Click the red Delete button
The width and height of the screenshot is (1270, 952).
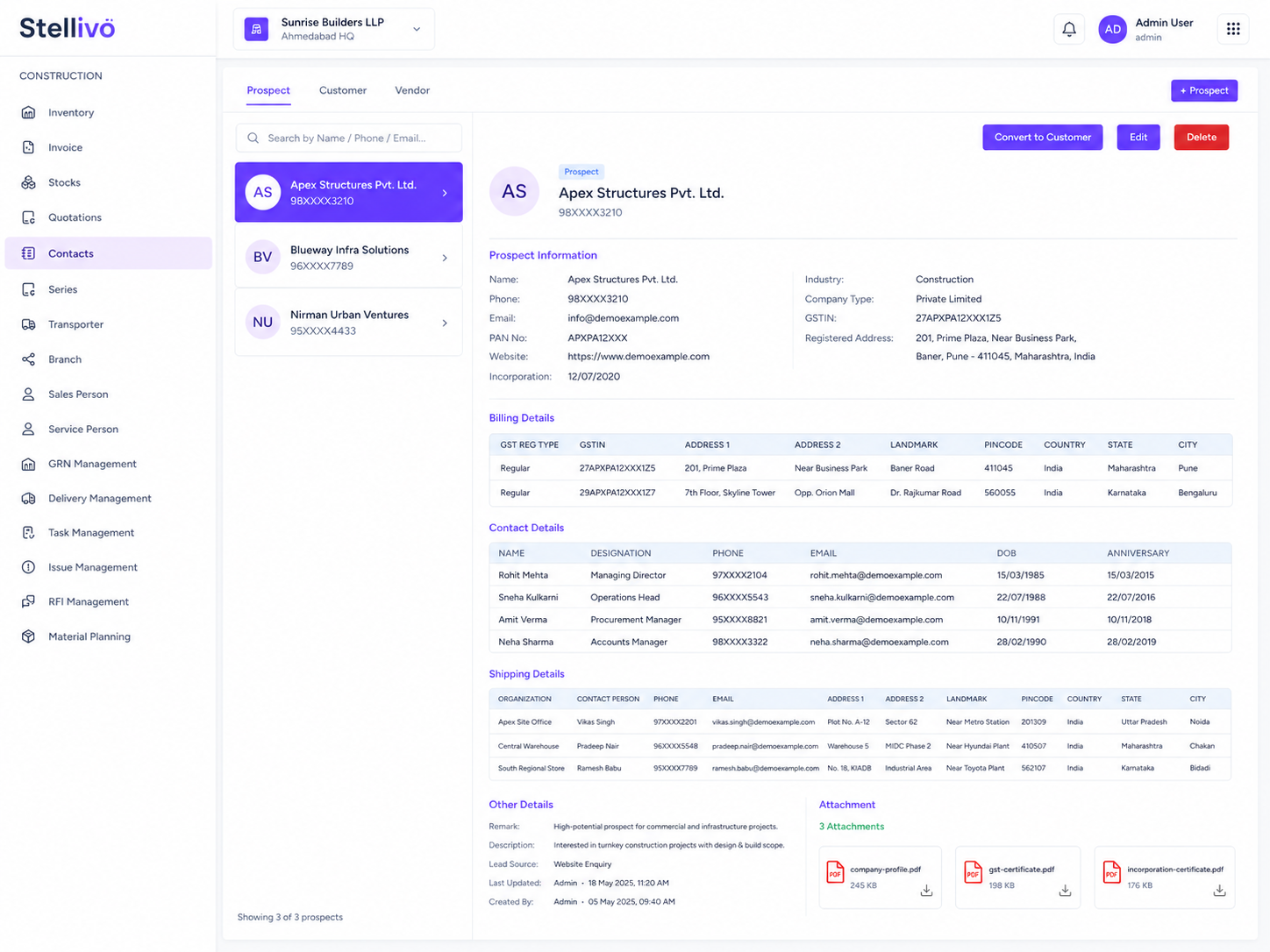click(x=1202, y=137)
